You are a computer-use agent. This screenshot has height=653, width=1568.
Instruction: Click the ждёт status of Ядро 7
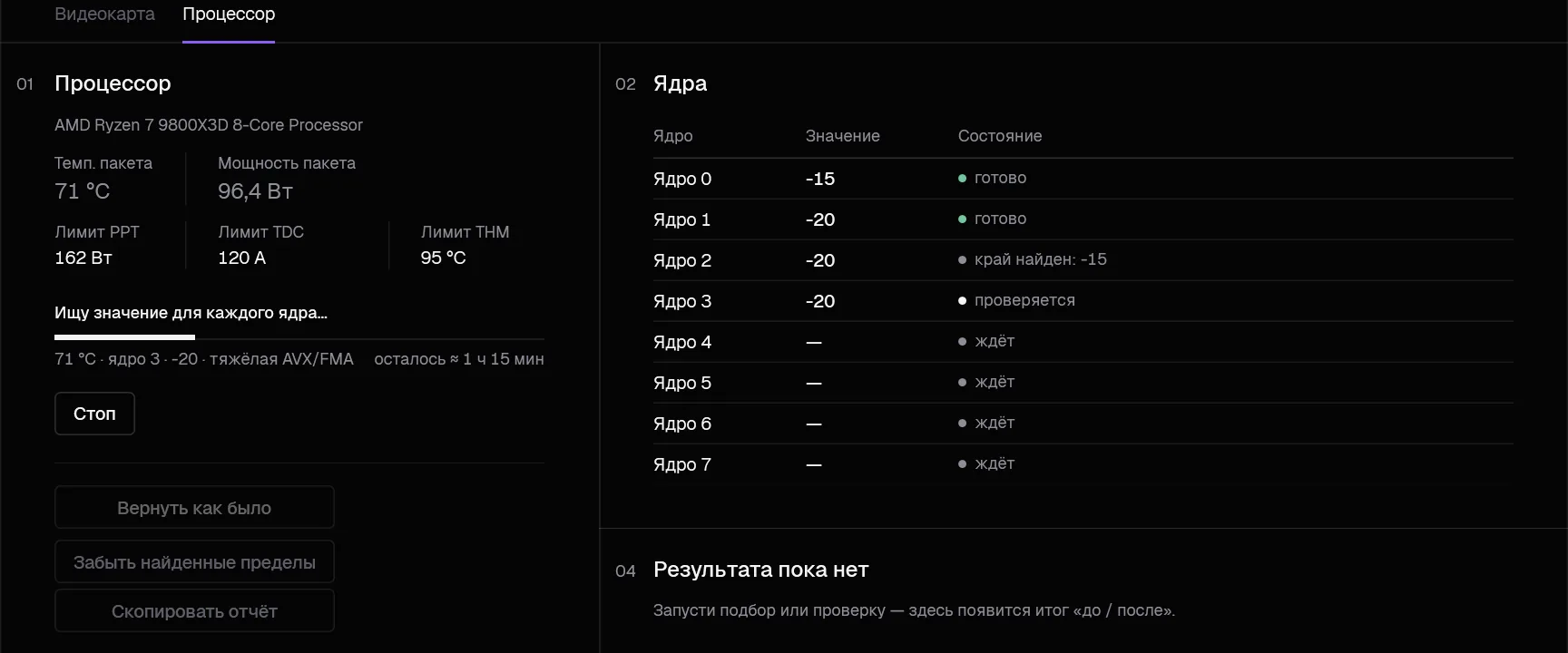995,463
